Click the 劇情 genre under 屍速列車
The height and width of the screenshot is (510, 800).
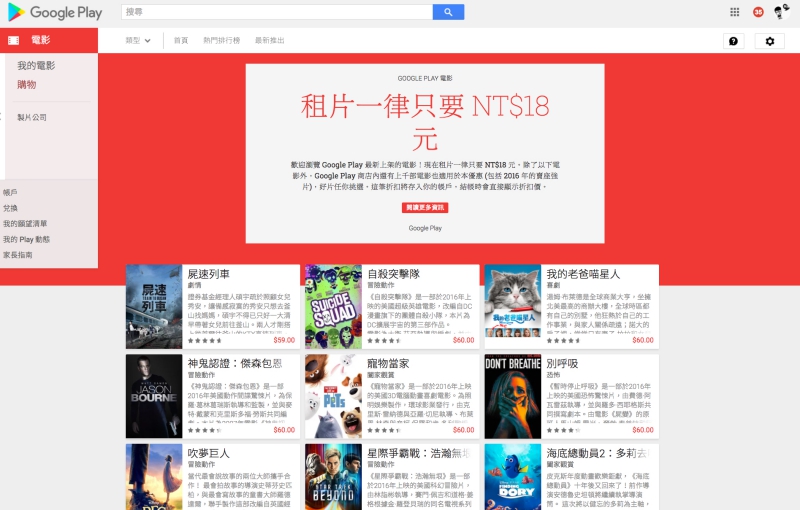pos(194,285)
